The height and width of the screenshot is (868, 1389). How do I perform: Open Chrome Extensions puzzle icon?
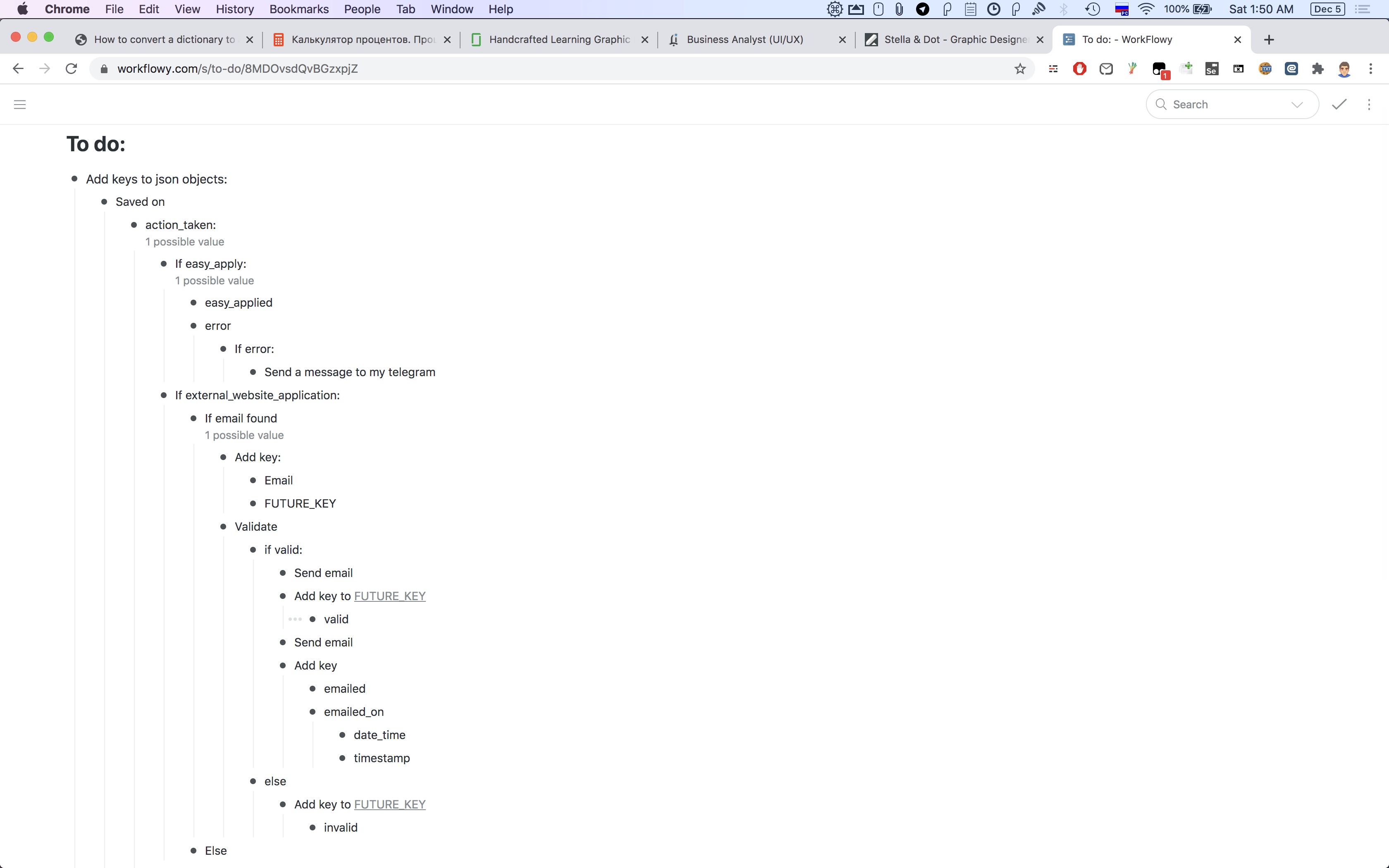(x=1318, y=69)
